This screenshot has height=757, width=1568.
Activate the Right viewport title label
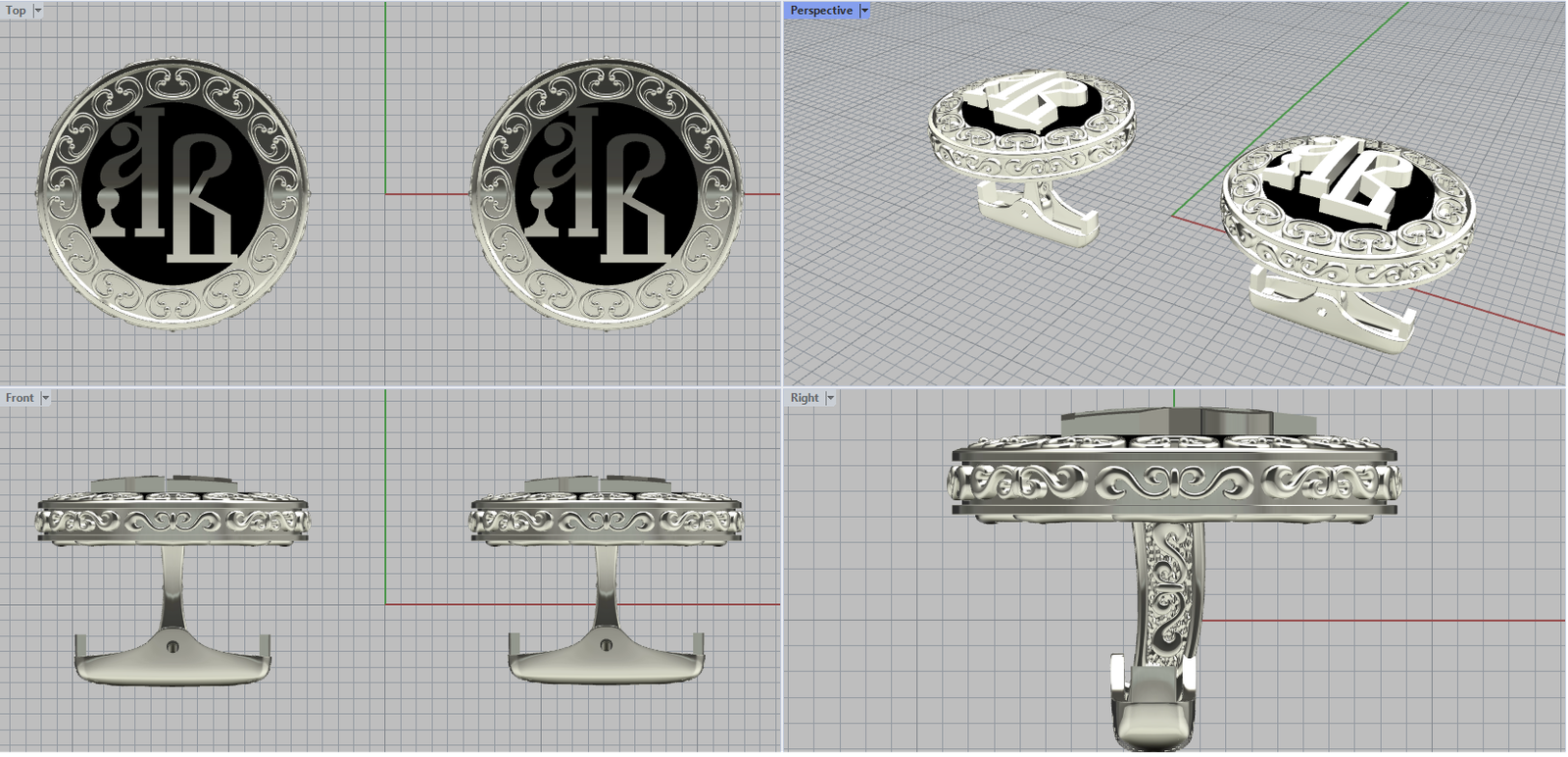tap(805, 398)
